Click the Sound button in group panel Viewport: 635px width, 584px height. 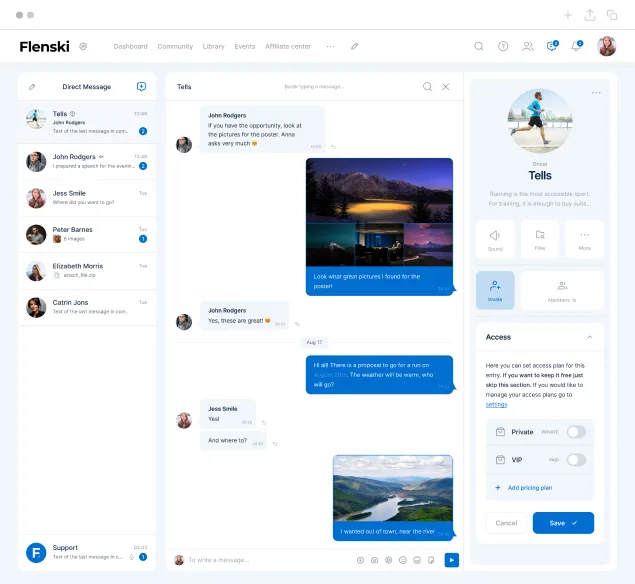pos(495,240)
